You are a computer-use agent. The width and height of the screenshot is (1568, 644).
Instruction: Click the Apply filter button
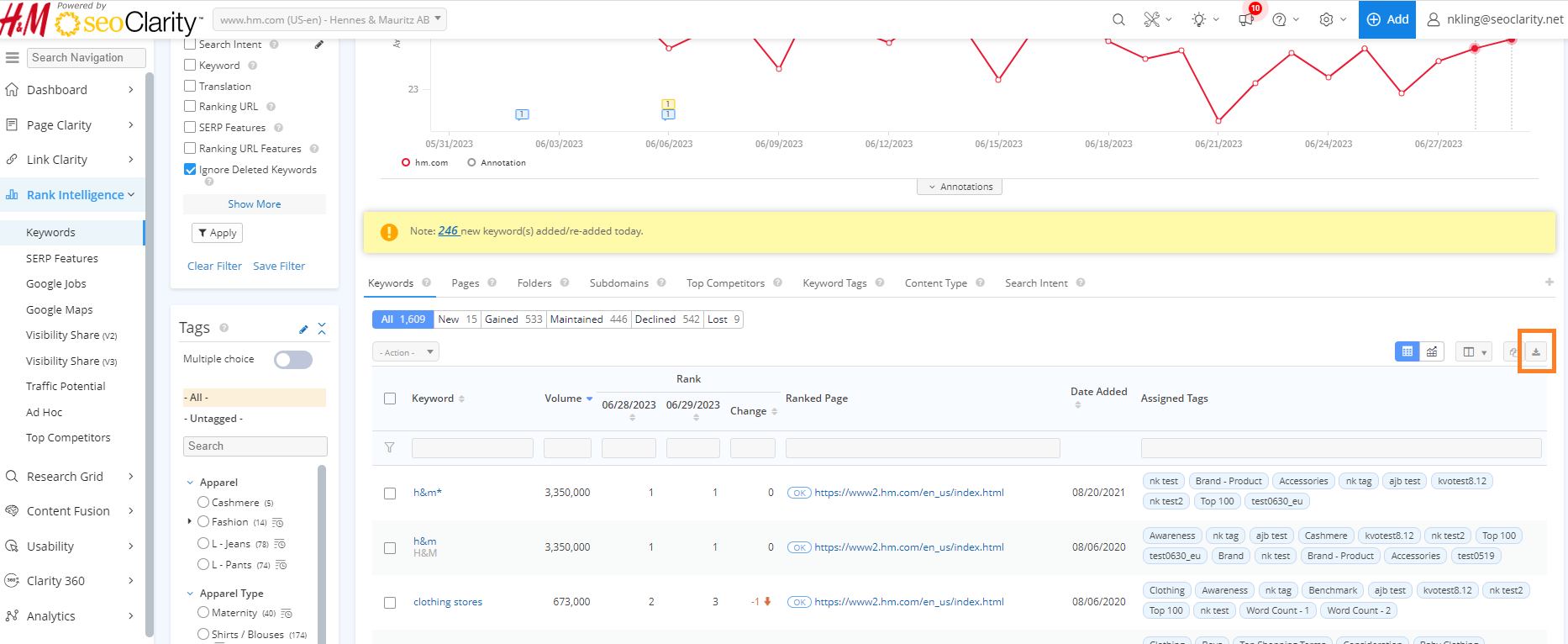pyautogui.click(x=217, y=233)
